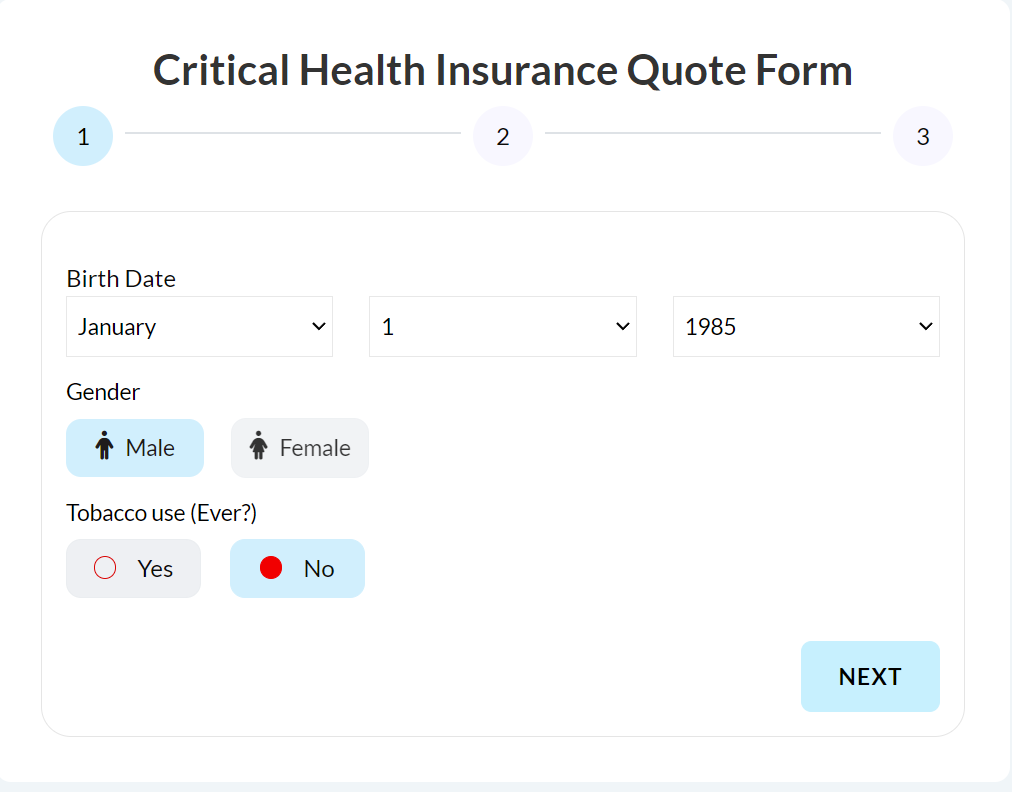Jump to step 3 in progress indicator
This screenshot has height=792, width=1012.
923,136
